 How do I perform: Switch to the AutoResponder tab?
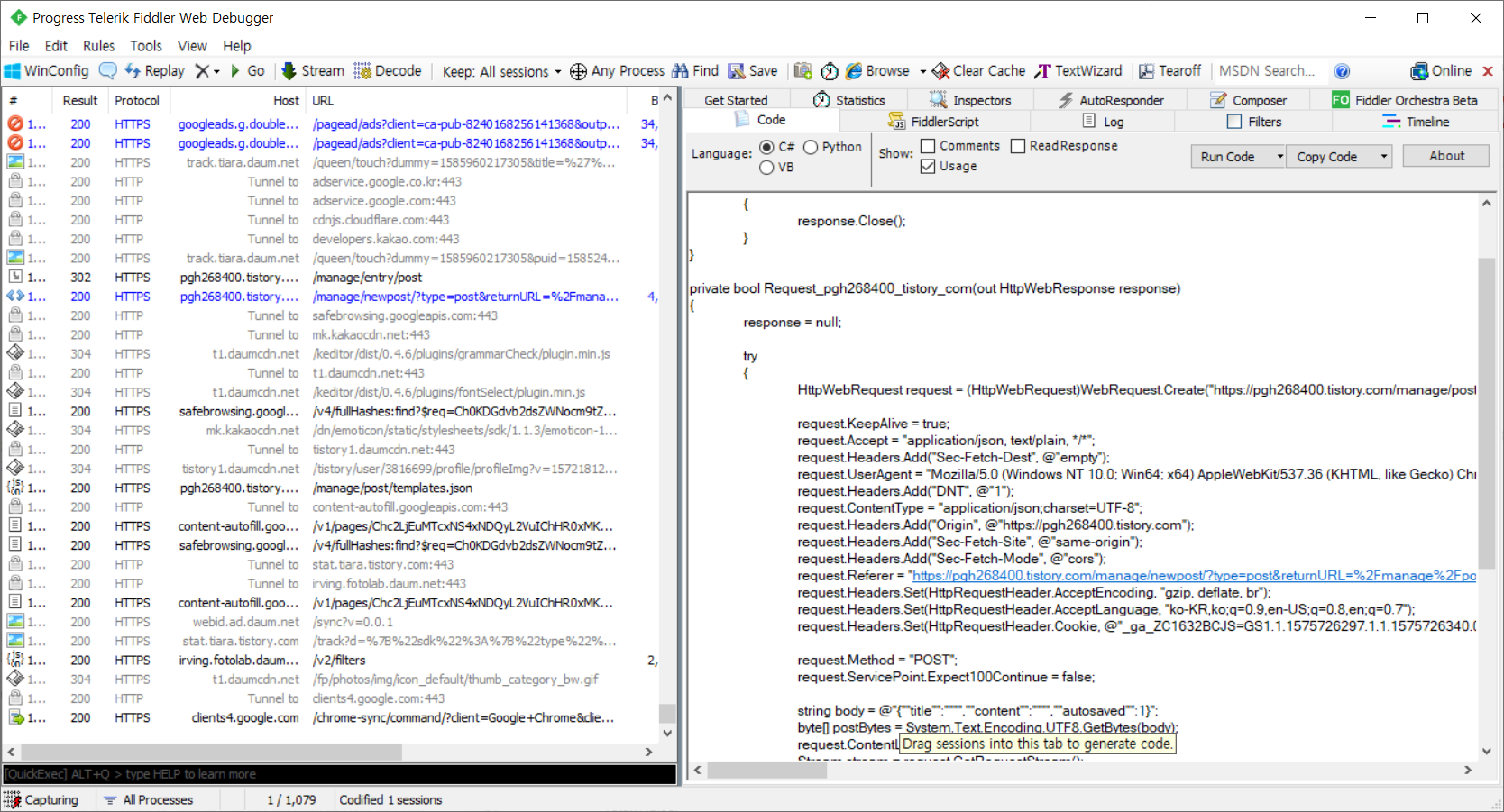(1111, 100)
